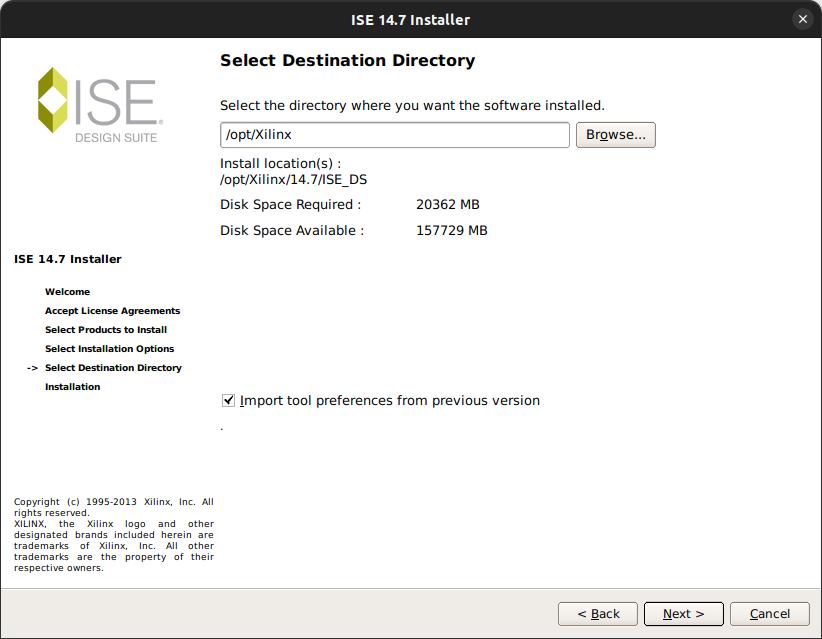Click the window title ISE 14.7 Installer
Image resolution: width=822 pixels, height=639 pixels.
(410, 20)
